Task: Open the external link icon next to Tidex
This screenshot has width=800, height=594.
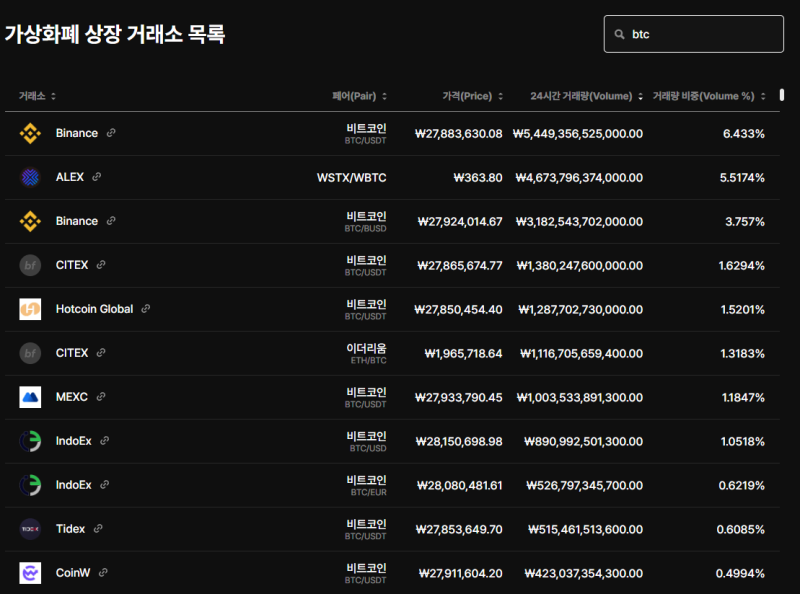Action: pos(98,528)
